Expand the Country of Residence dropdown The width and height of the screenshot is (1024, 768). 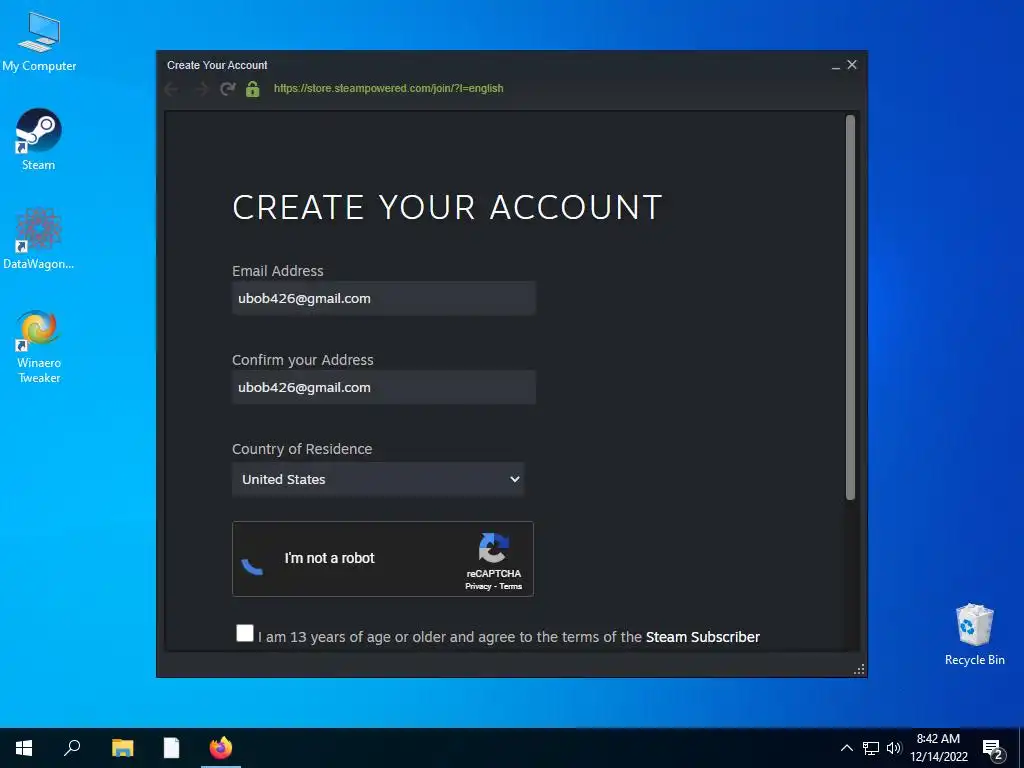pos(378,479)
